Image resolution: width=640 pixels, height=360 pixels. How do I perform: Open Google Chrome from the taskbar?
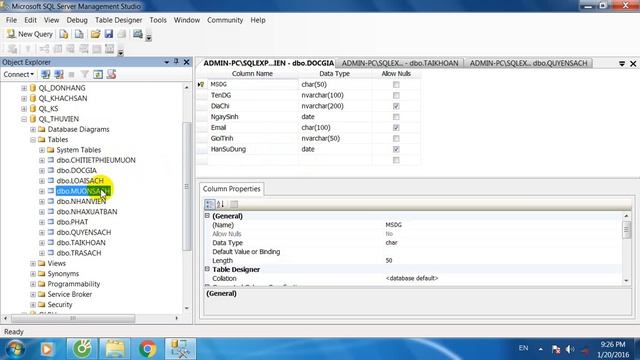pyautogui.click(x=148, y=349)
